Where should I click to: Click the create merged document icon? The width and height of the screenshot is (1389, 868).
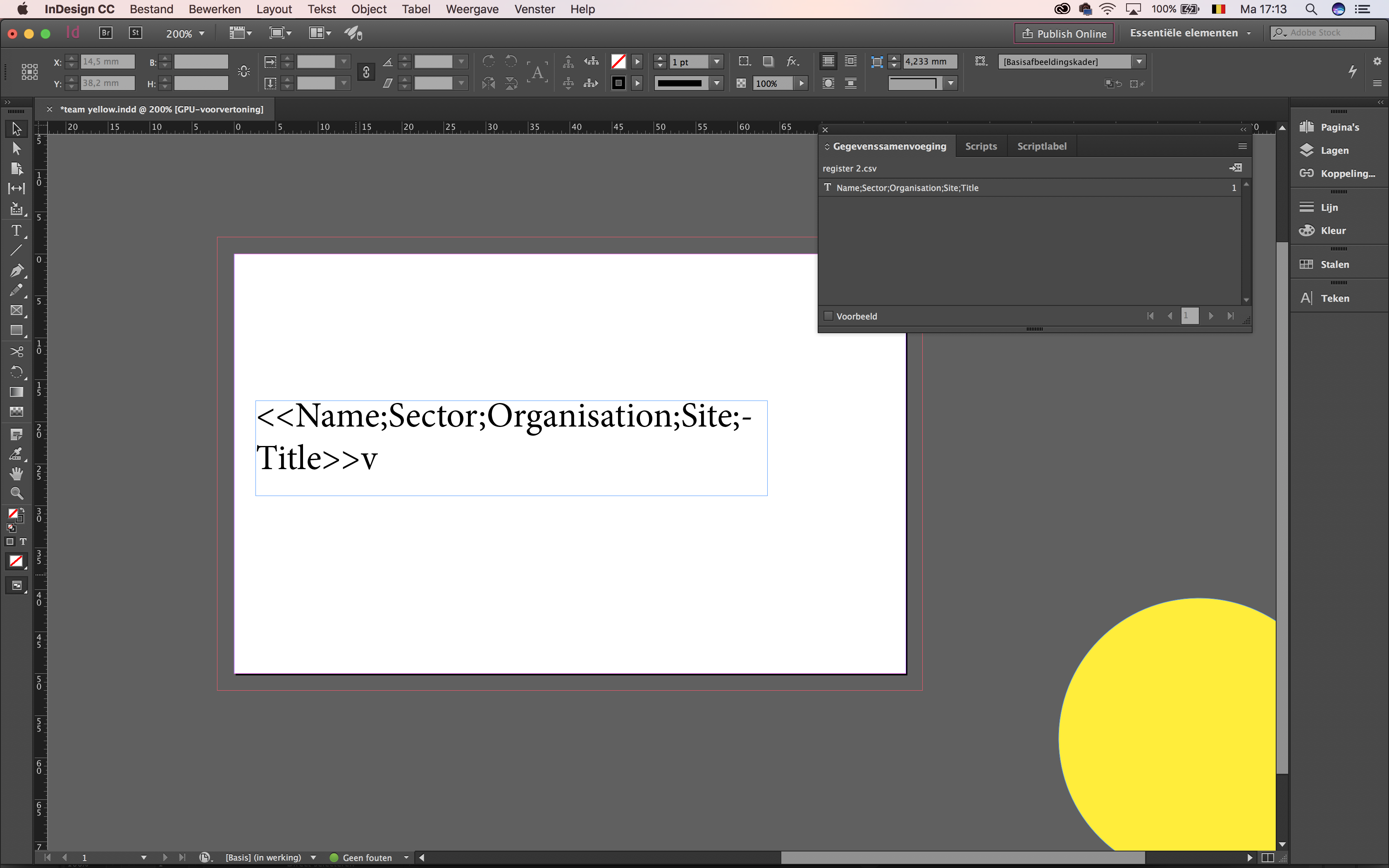pyautogui.click(x=1235, y=168)
